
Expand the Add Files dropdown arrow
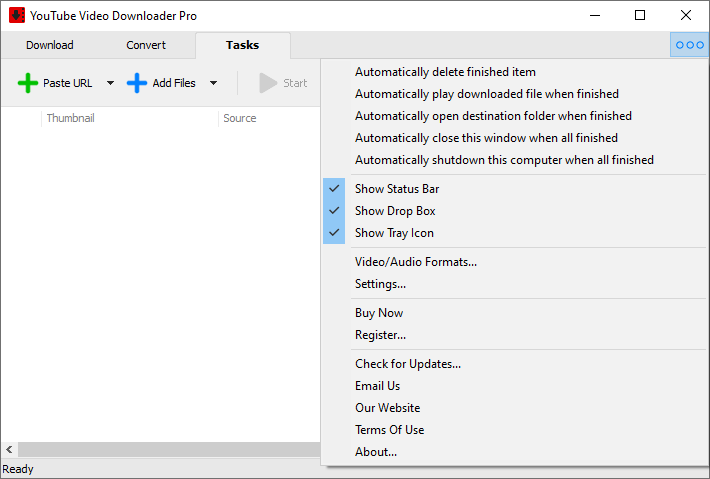[x=213, y=83]
